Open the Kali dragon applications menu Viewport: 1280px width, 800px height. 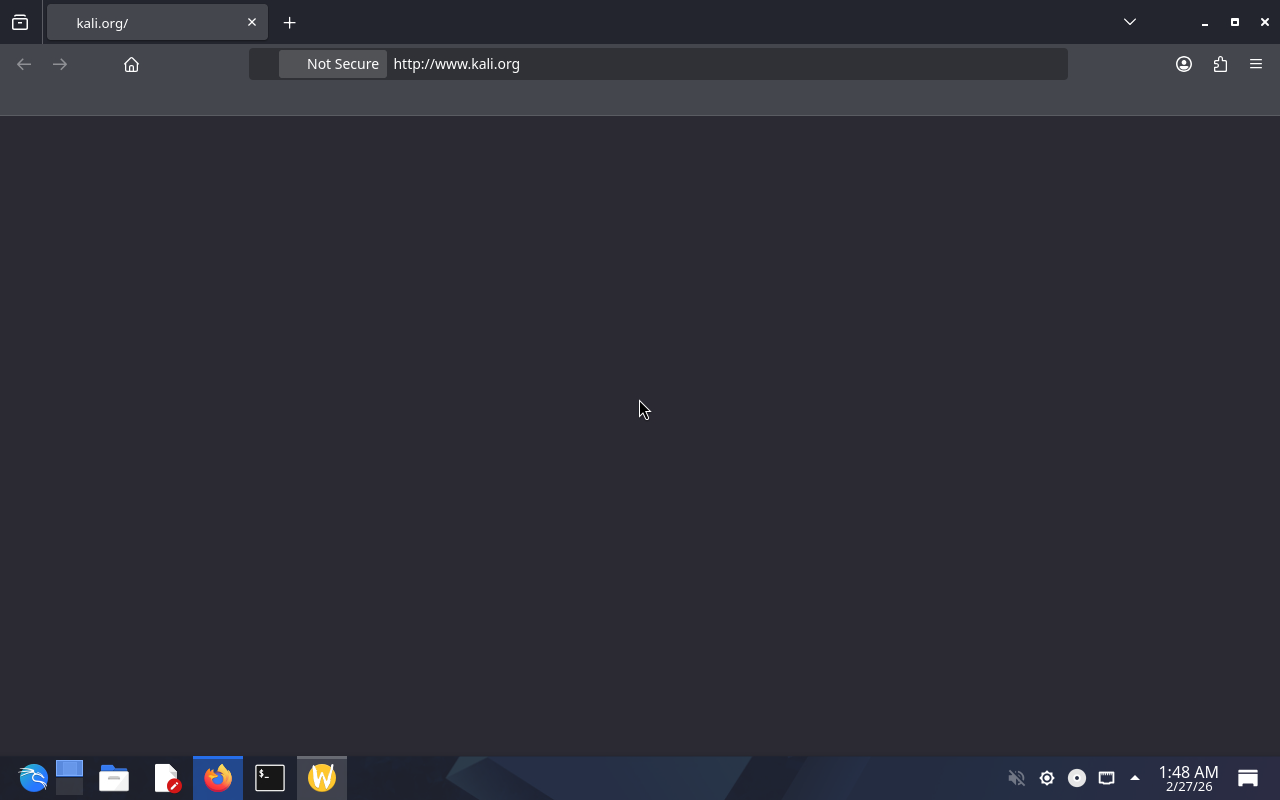pos(32,778)
